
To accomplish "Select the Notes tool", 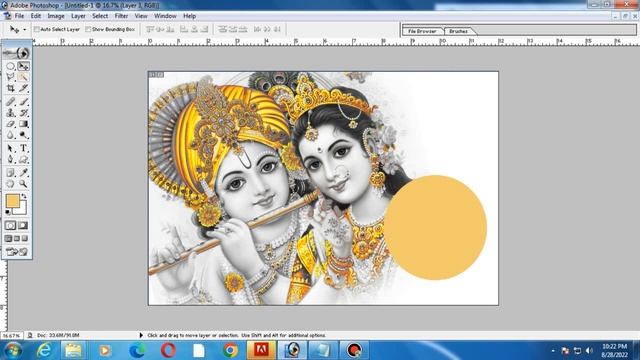I will (11, 173).
